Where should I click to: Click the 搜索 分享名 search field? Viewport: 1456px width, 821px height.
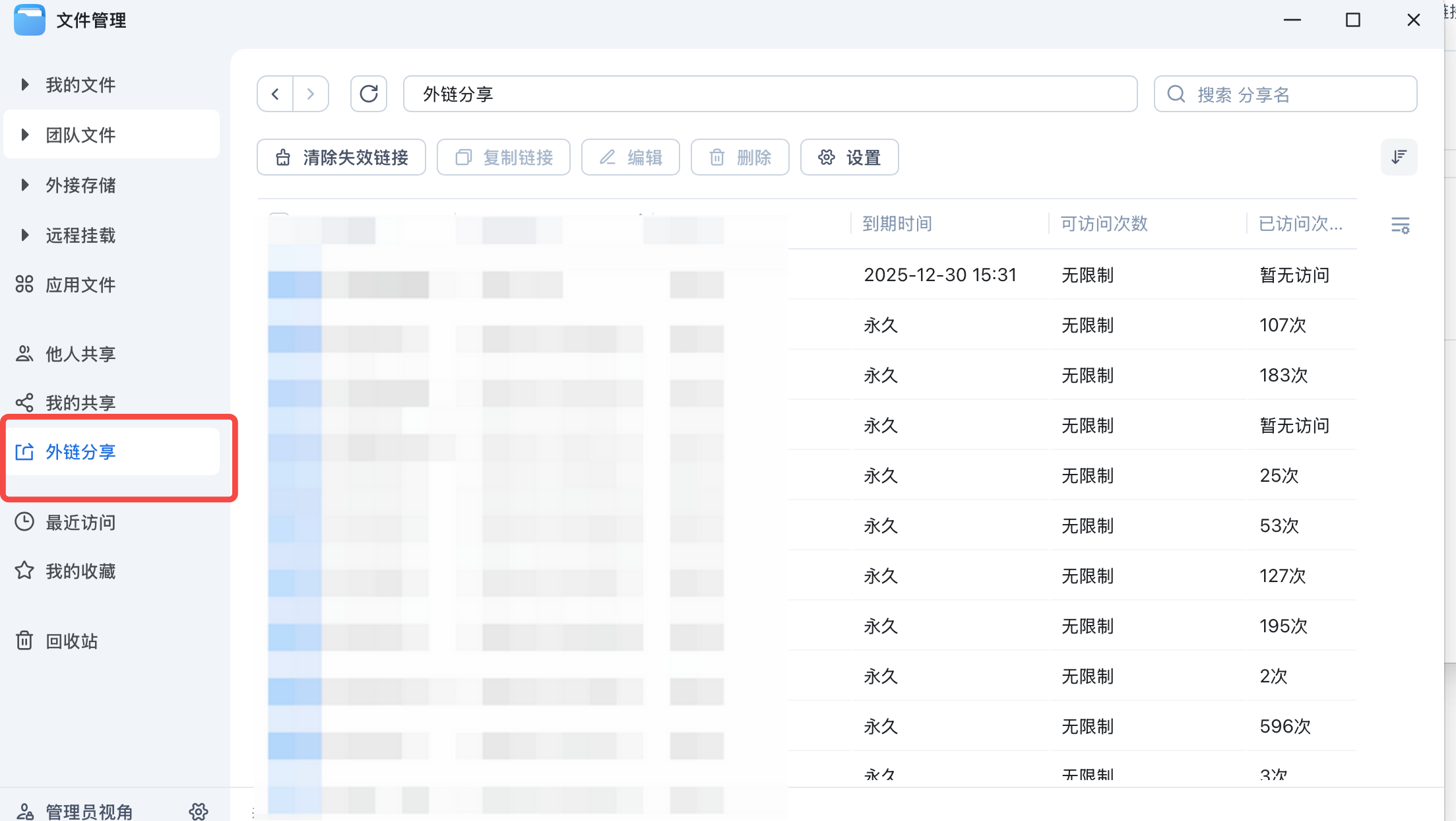pos(1293,94)
